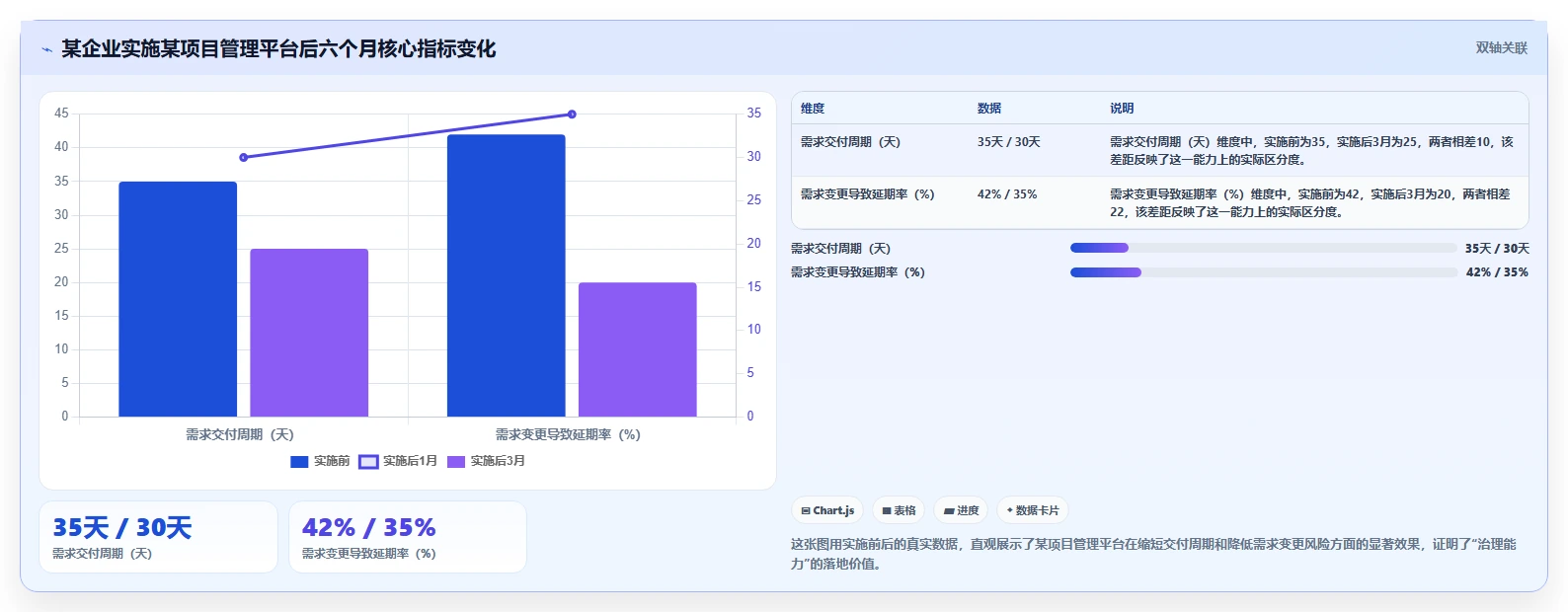This screenshot has width=1568, height=612.
Task: Click the blue 实施前 bar for 需求交付周期
Action: coord(178,299)
